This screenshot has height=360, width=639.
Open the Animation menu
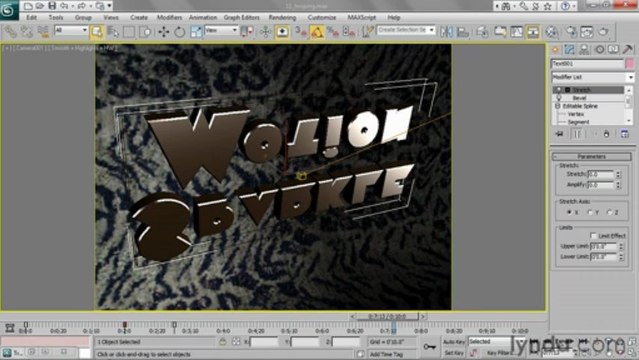click(203, 18)
